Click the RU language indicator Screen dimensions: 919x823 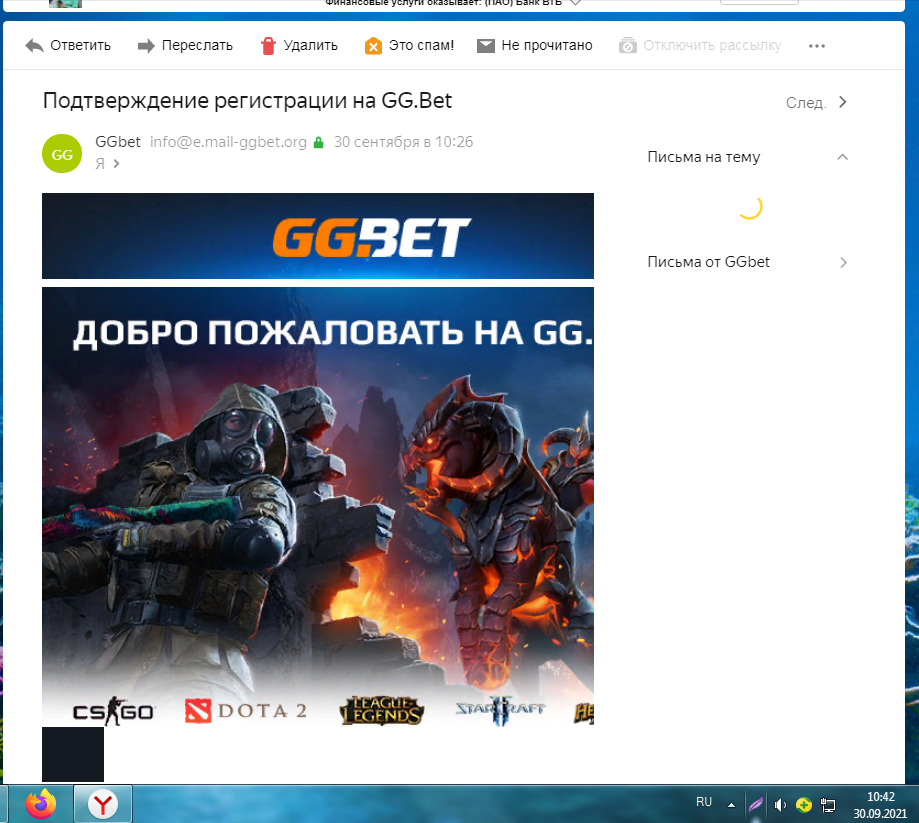pyautogui.click(x=704, y=802)
